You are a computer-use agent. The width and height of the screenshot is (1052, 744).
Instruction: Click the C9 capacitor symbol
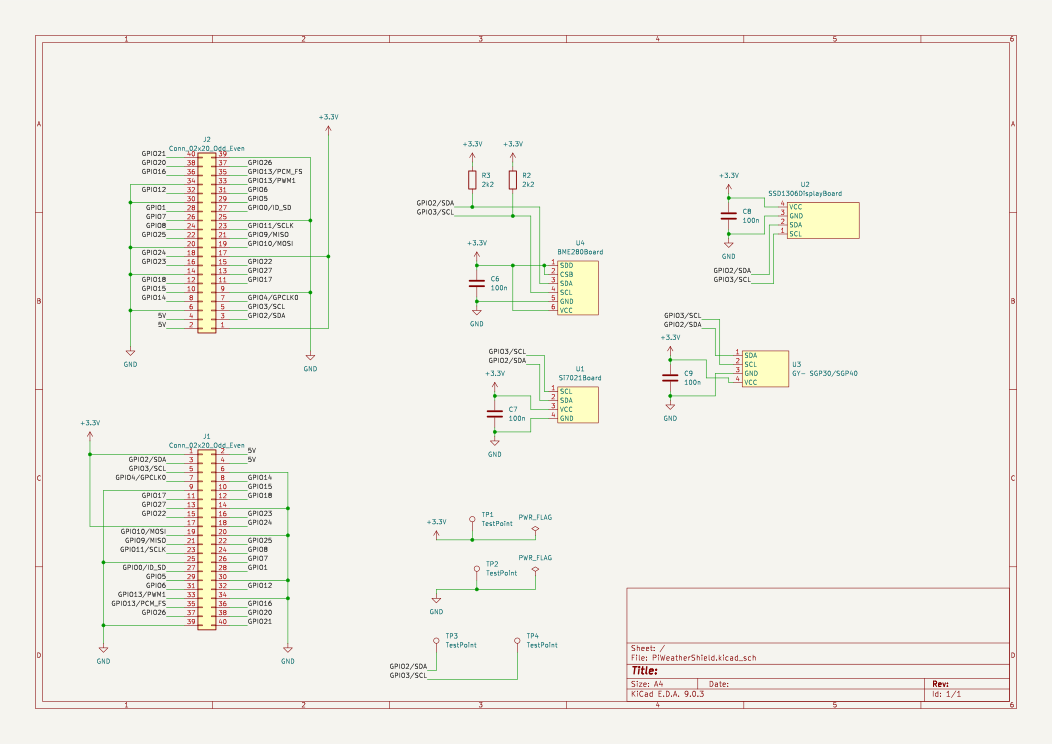(670, 378)
